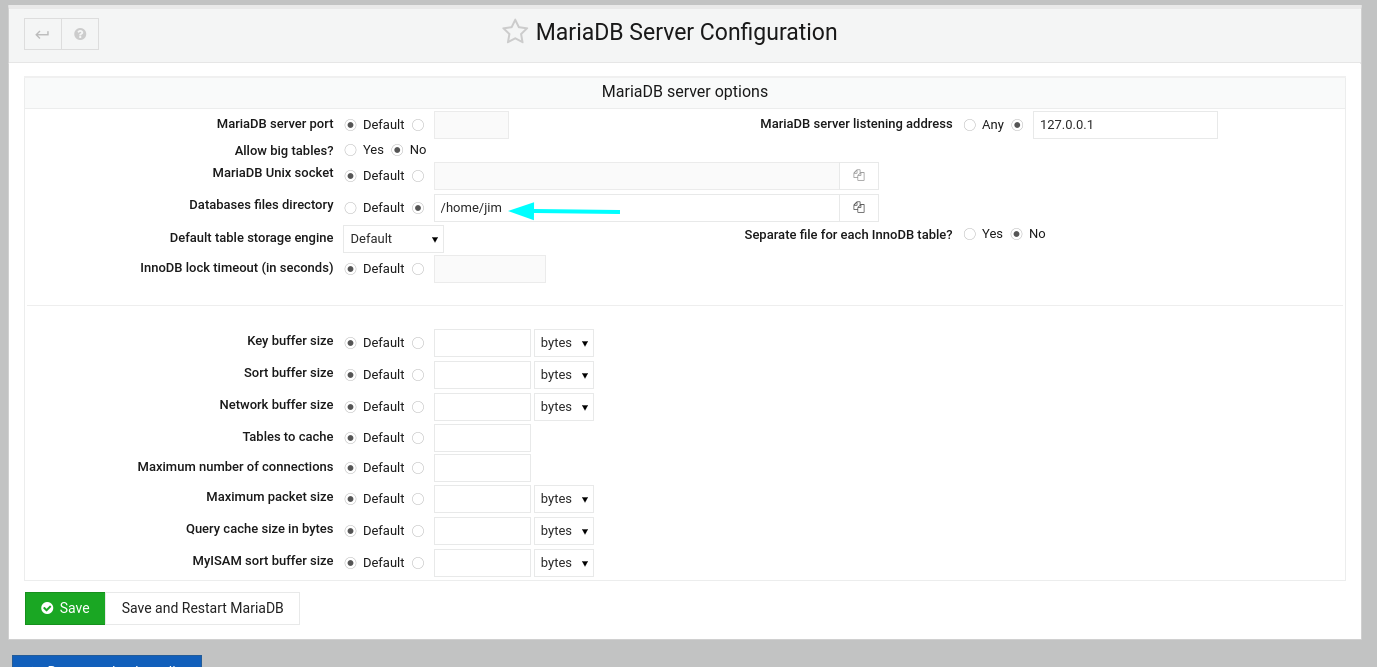Select Default for MariaDB Unix socket
This screenshot has width=1377, height=667.
pyautogui.click(x=350, y=176)
